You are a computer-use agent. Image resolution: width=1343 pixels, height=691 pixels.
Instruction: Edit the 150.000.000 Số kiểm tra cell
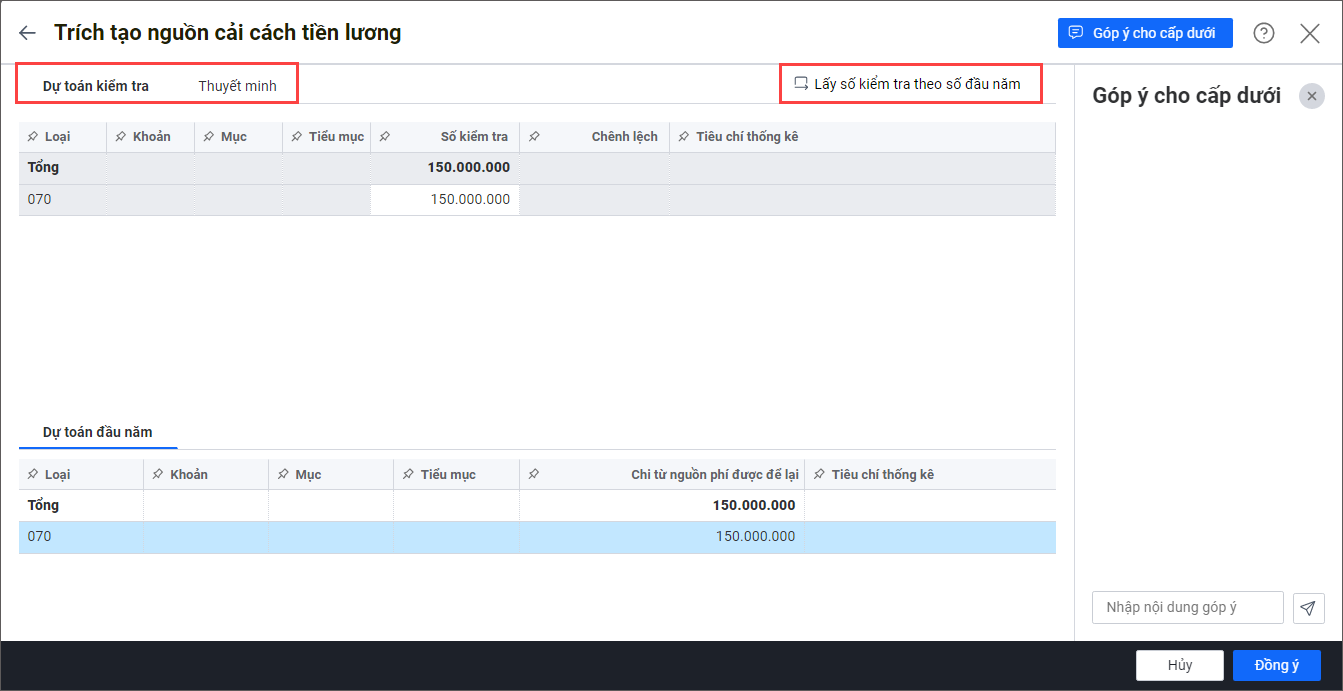[445, 199]
